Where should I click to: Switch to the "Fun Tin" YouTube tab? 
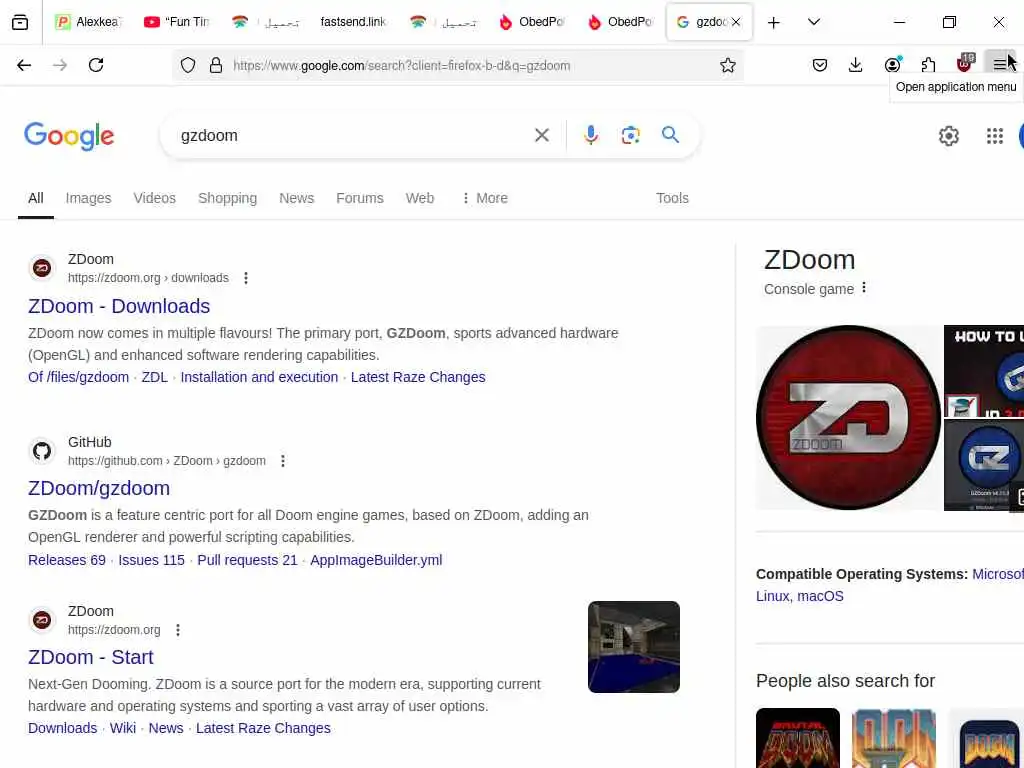tap(177, 22)
